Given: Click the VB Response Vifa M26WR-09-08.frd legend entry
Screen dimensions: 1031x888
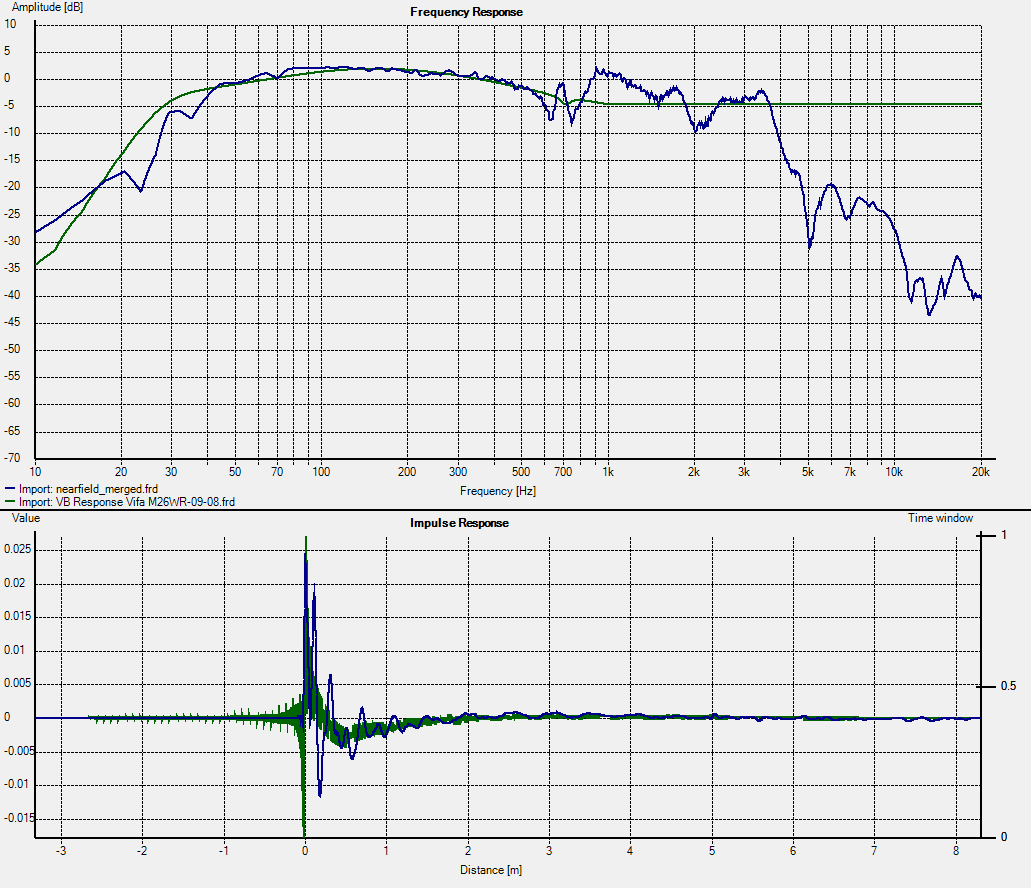Looking at the screenshot, I should (126, 502).
